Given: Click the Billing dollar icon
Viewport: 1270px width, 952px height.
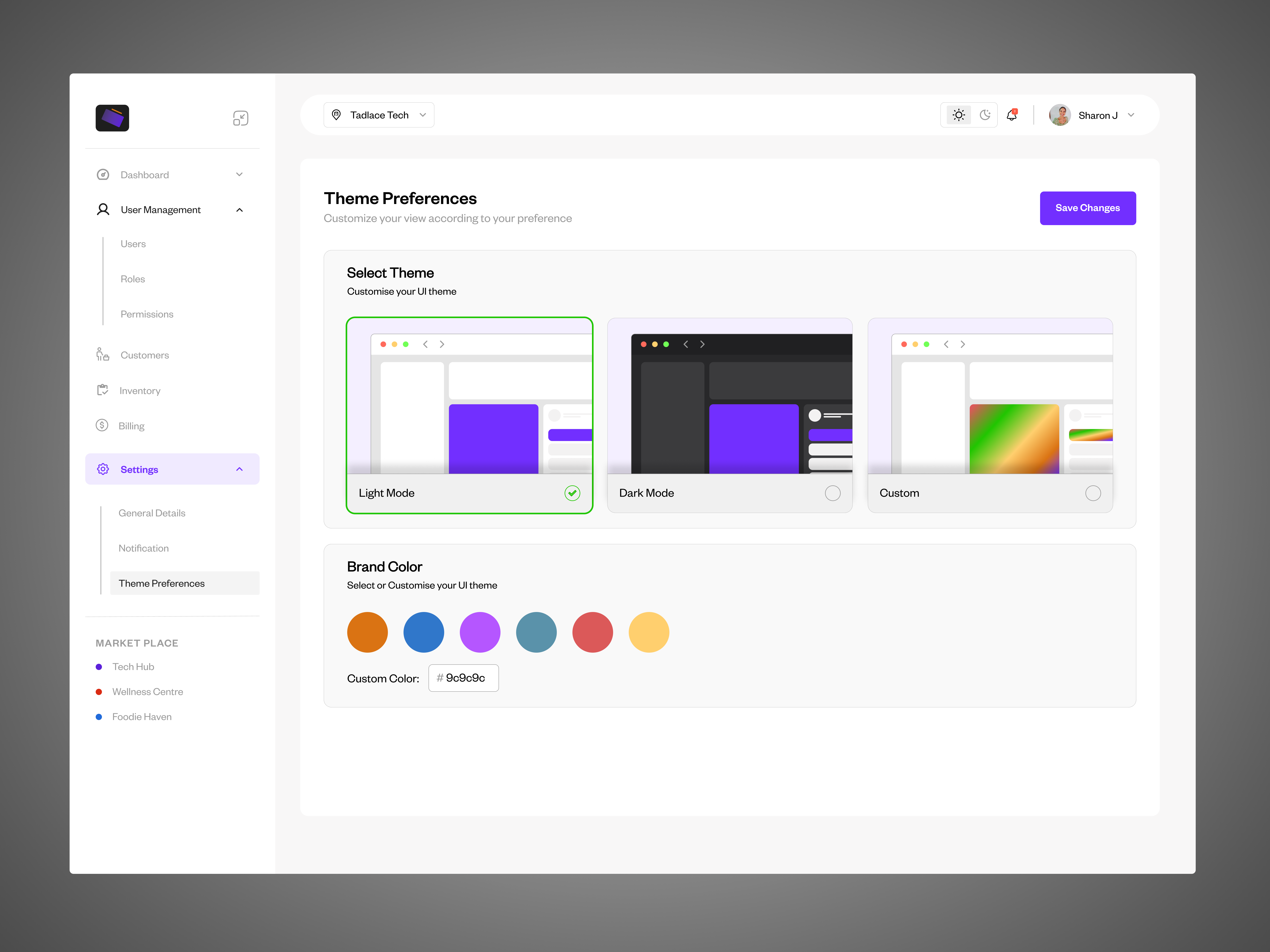Looking at the screenshot, I should pyautogui.click(x=102, y=425).
